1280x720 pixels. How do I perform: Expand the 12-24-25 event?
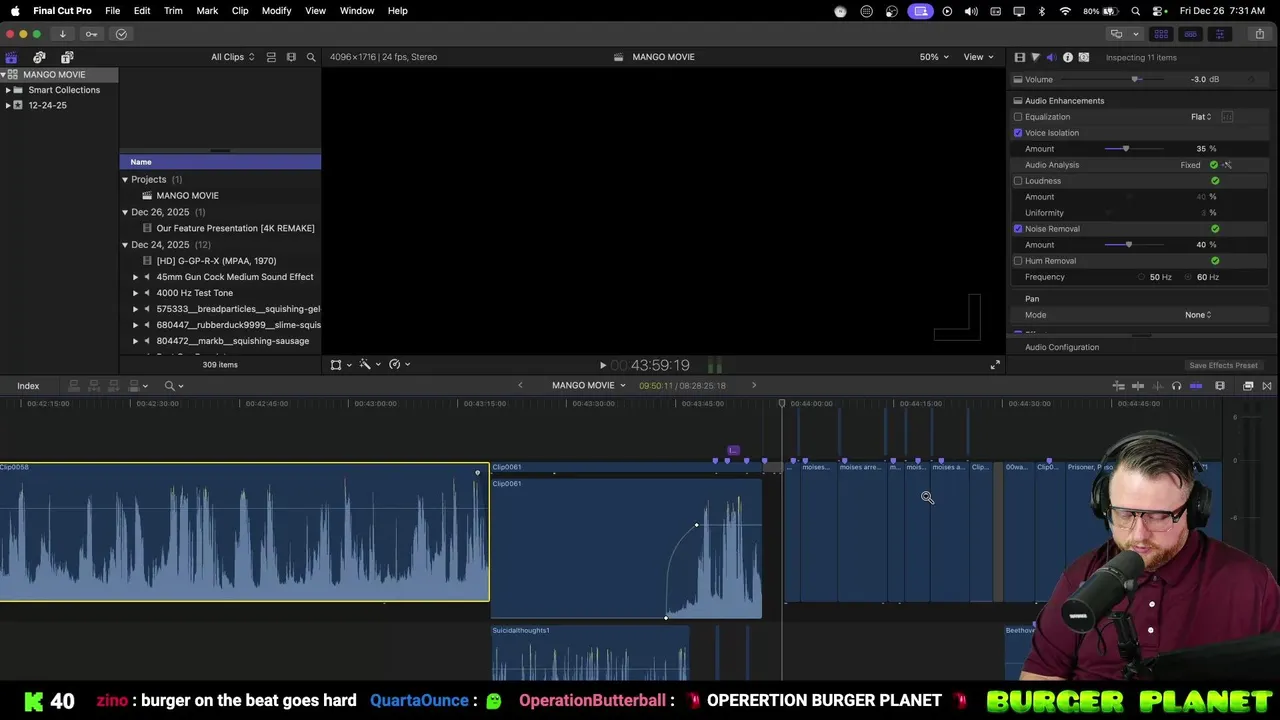tap(8, 105)
